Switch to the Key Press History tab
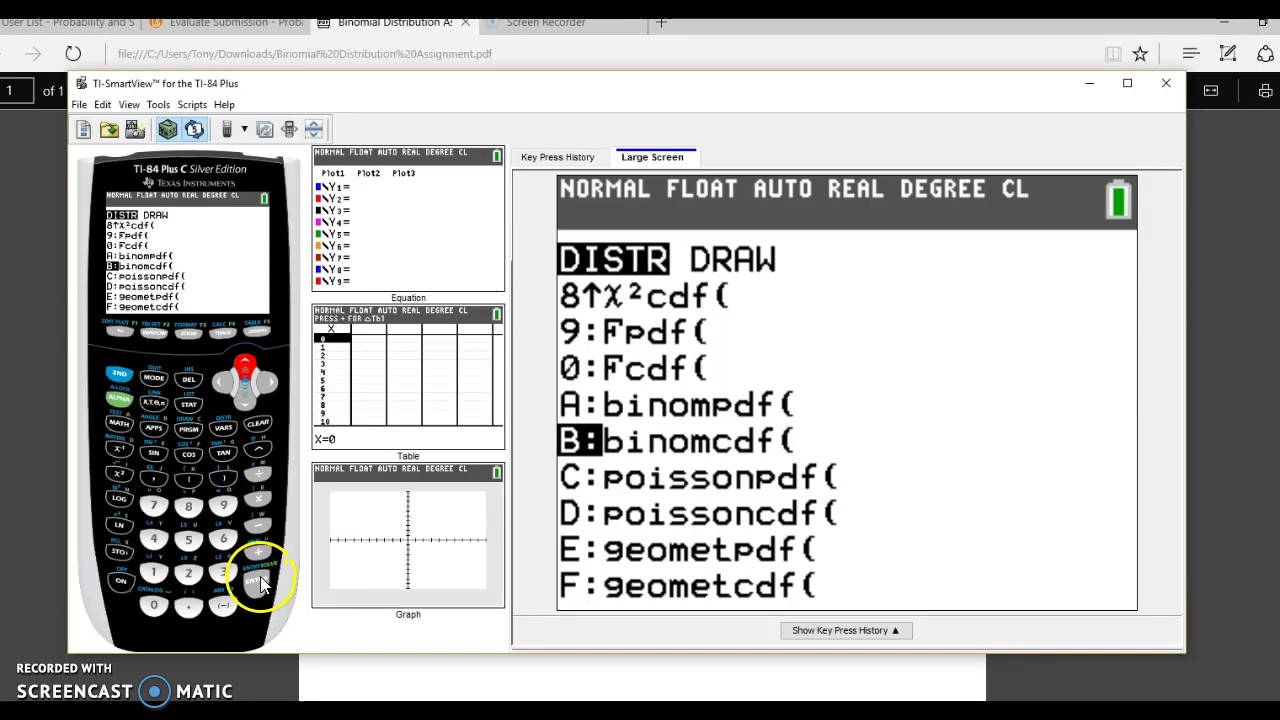 coord(557,157)
